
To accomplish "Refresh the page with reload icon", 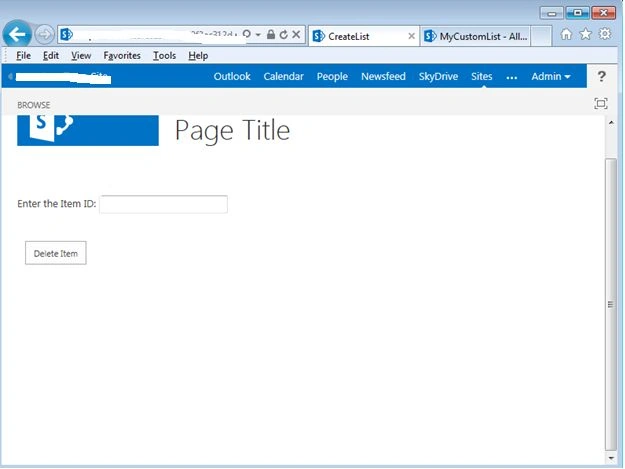I will click(x=283, y=35).
